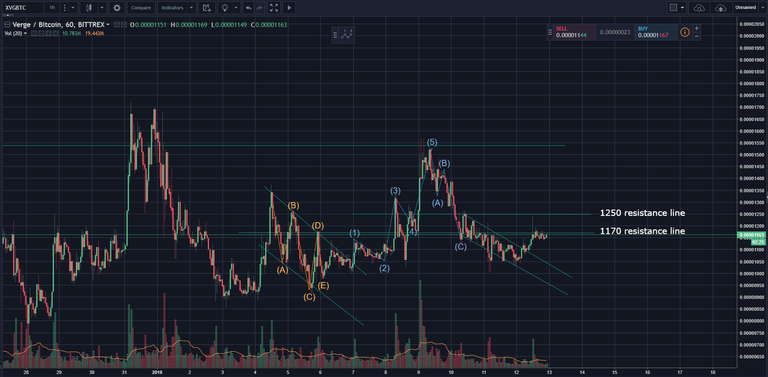Image resolution: width=768 pixels, height=377 pixels.
Task: Open the three-dots interval options
Action: click(x=65, y=8)
